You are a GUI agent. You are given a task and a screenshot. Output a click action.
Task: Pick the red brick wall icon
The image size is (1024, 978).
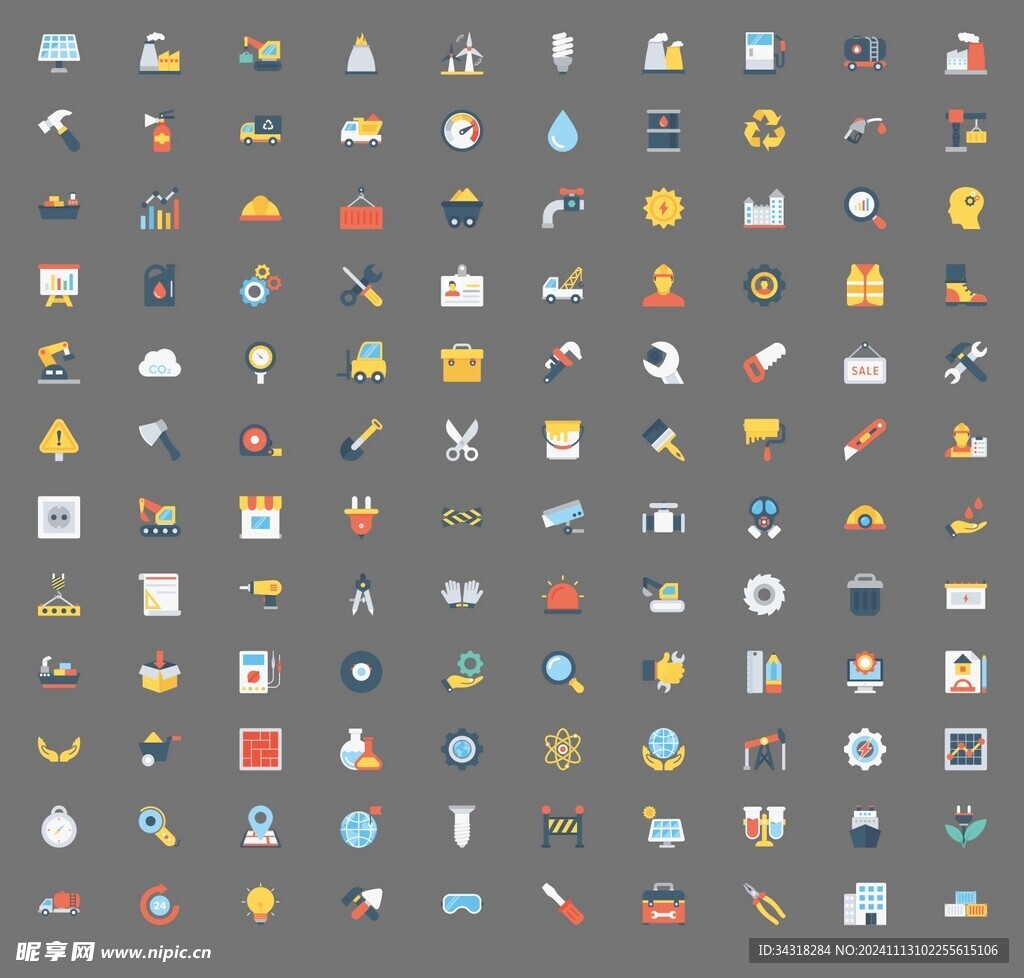click(x=261, y=748)
